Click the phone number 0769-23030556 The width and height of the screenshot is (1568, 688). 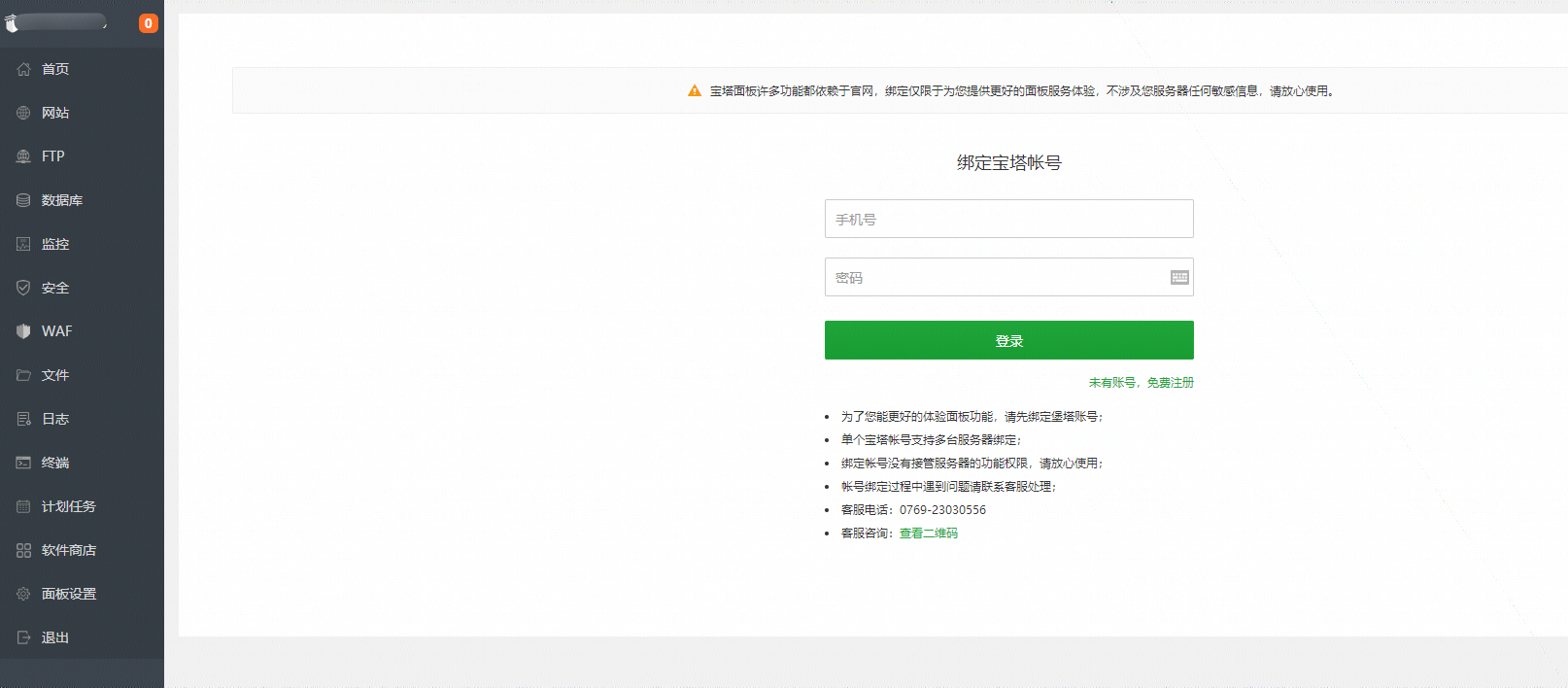[x=942, y=510]
